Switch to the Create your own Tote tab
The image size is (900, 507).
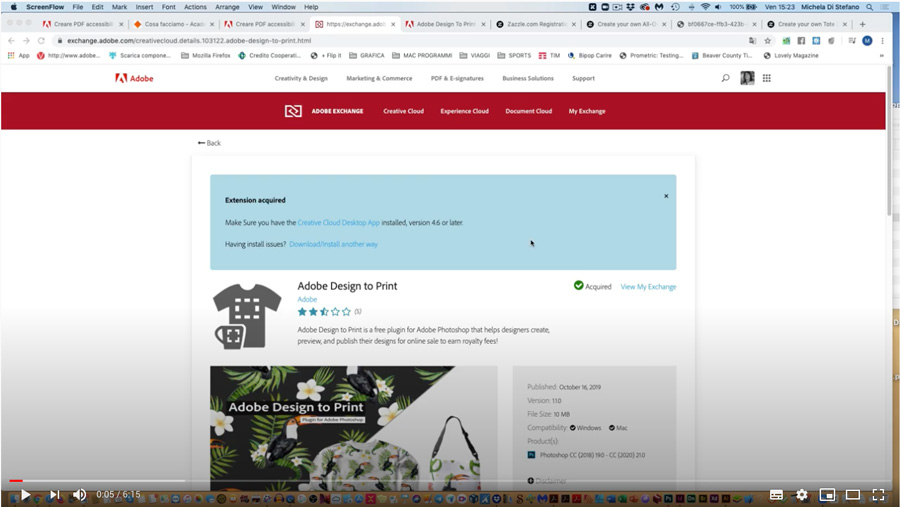(x=808, y=24)
